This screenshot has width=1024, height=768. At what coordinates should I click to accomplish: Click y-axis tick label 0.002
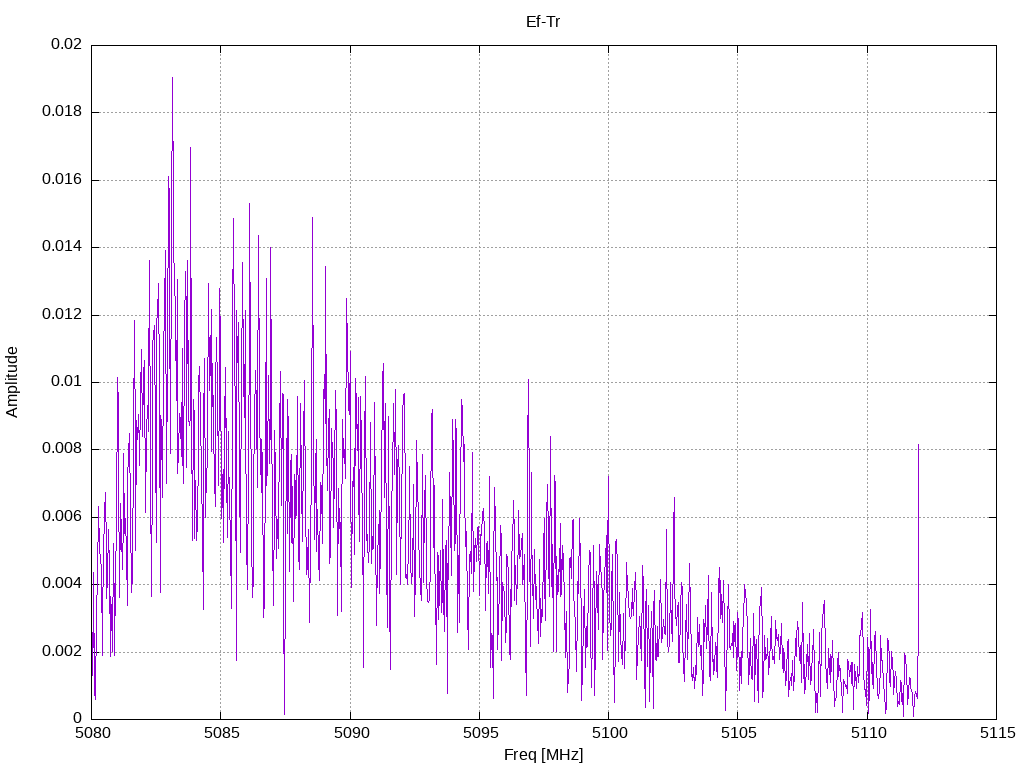tap(62, 651)
